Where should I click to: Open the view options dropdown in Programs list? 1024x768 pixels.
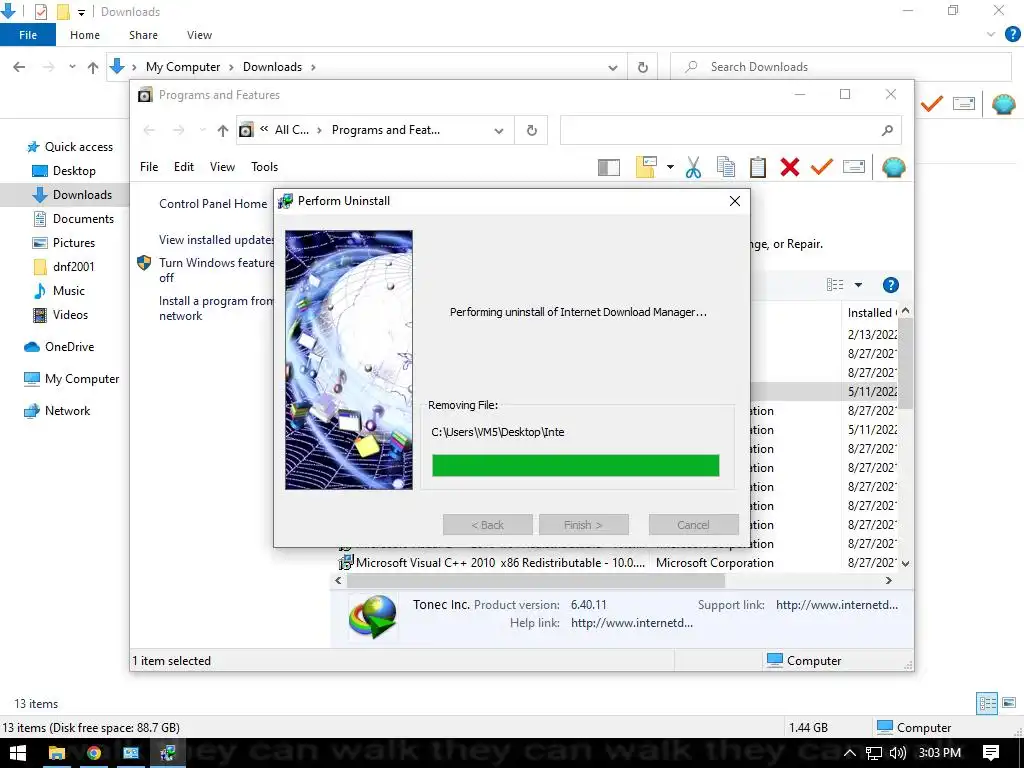(858, 285)
